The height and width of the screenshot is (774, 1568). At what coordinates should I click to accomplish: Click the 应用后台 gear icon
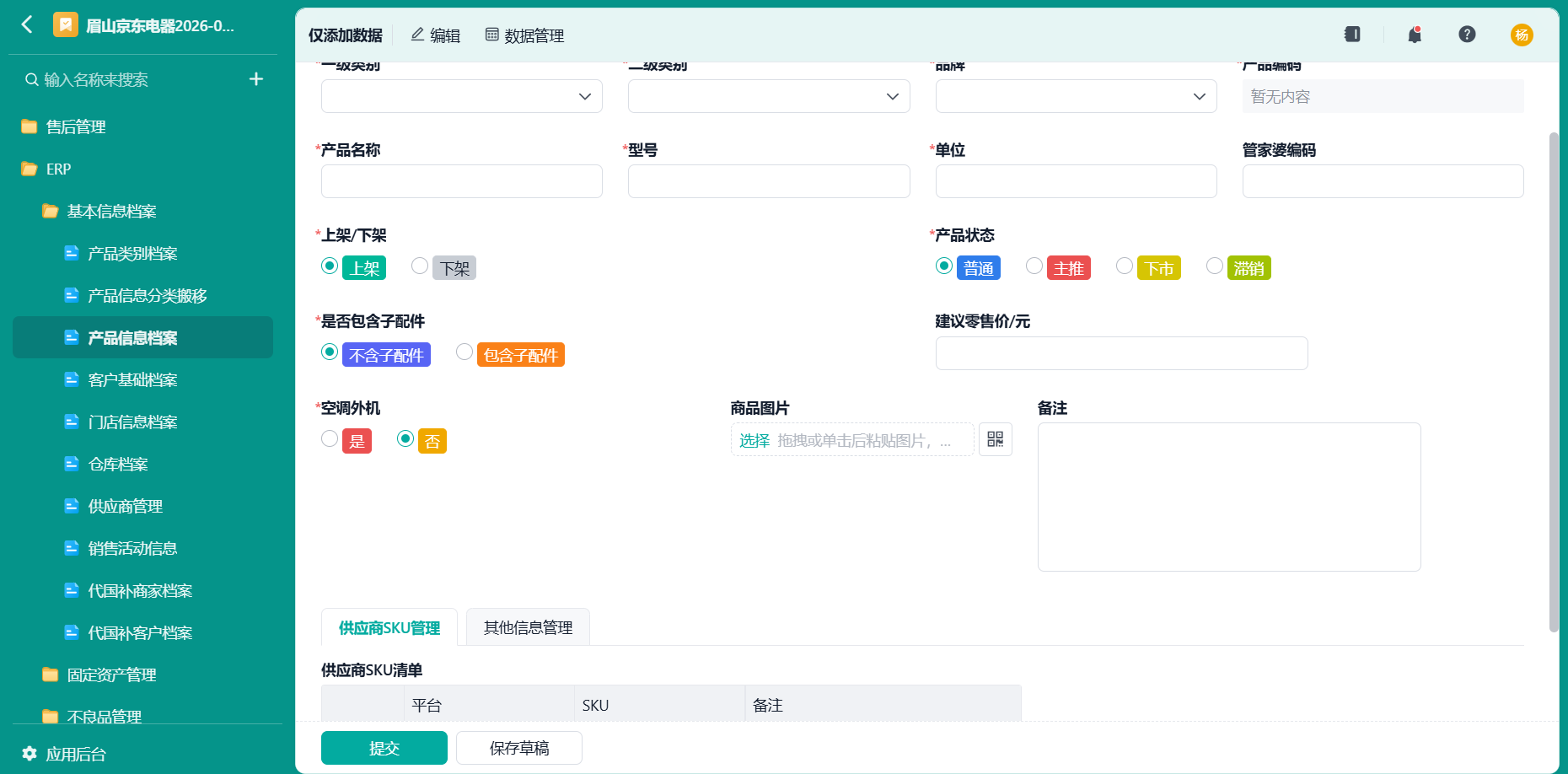tap(30, 753)
